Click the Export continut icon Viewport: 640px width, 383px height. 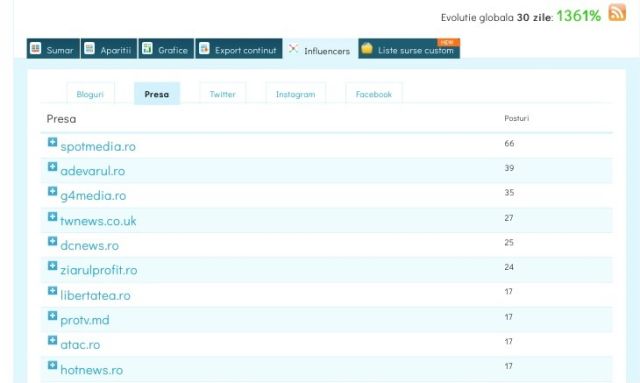[x=204, y=48]
